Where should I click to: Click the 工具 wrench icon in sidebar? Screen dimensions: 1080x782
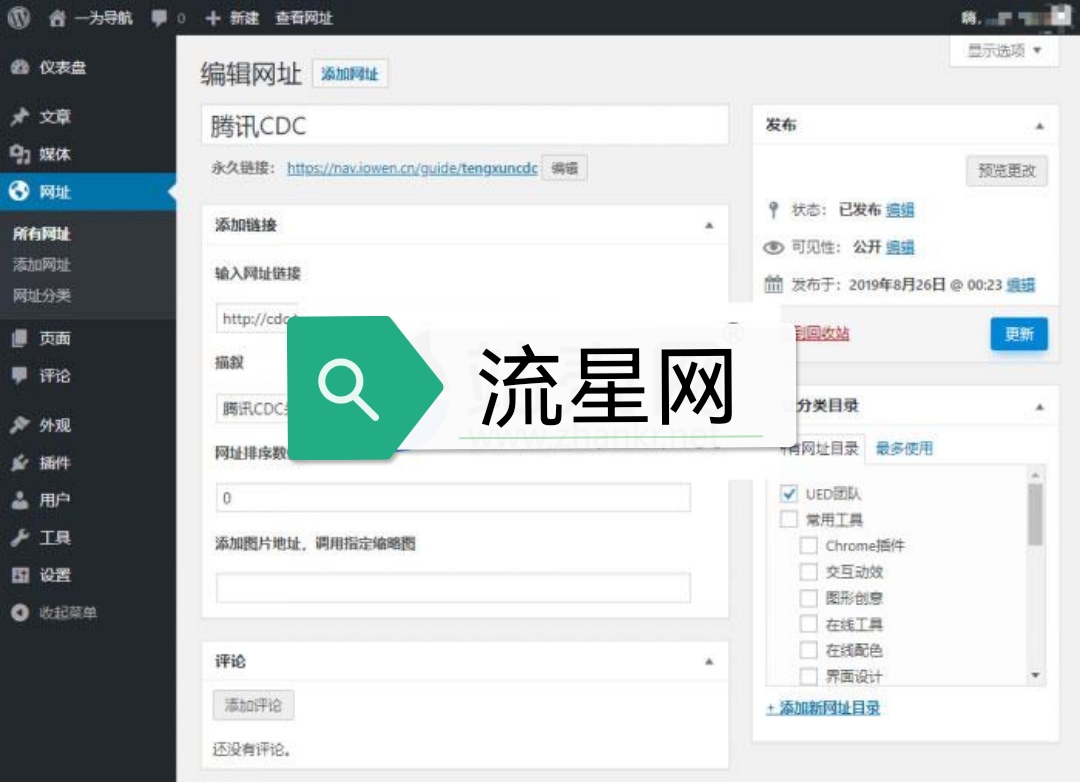point(20,537)
